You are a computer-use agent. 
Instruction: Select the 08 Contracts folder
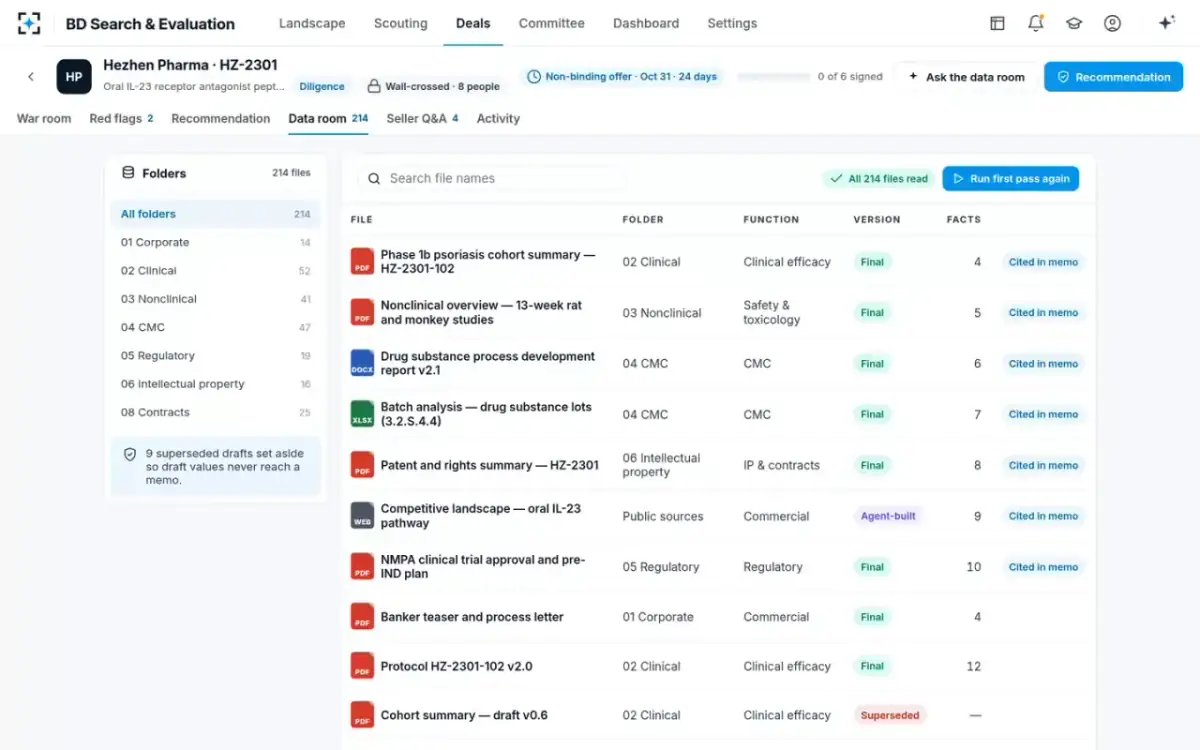click(x=216, y=412)
